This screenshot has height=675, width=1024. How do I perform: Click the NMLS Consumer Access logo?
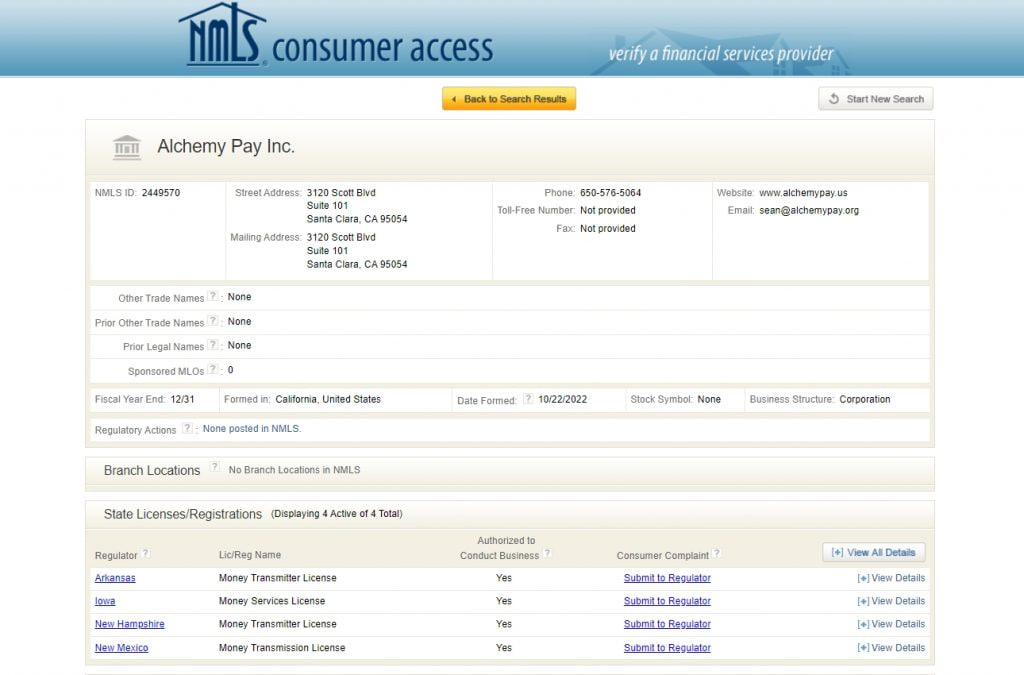[x=335, y=38]
